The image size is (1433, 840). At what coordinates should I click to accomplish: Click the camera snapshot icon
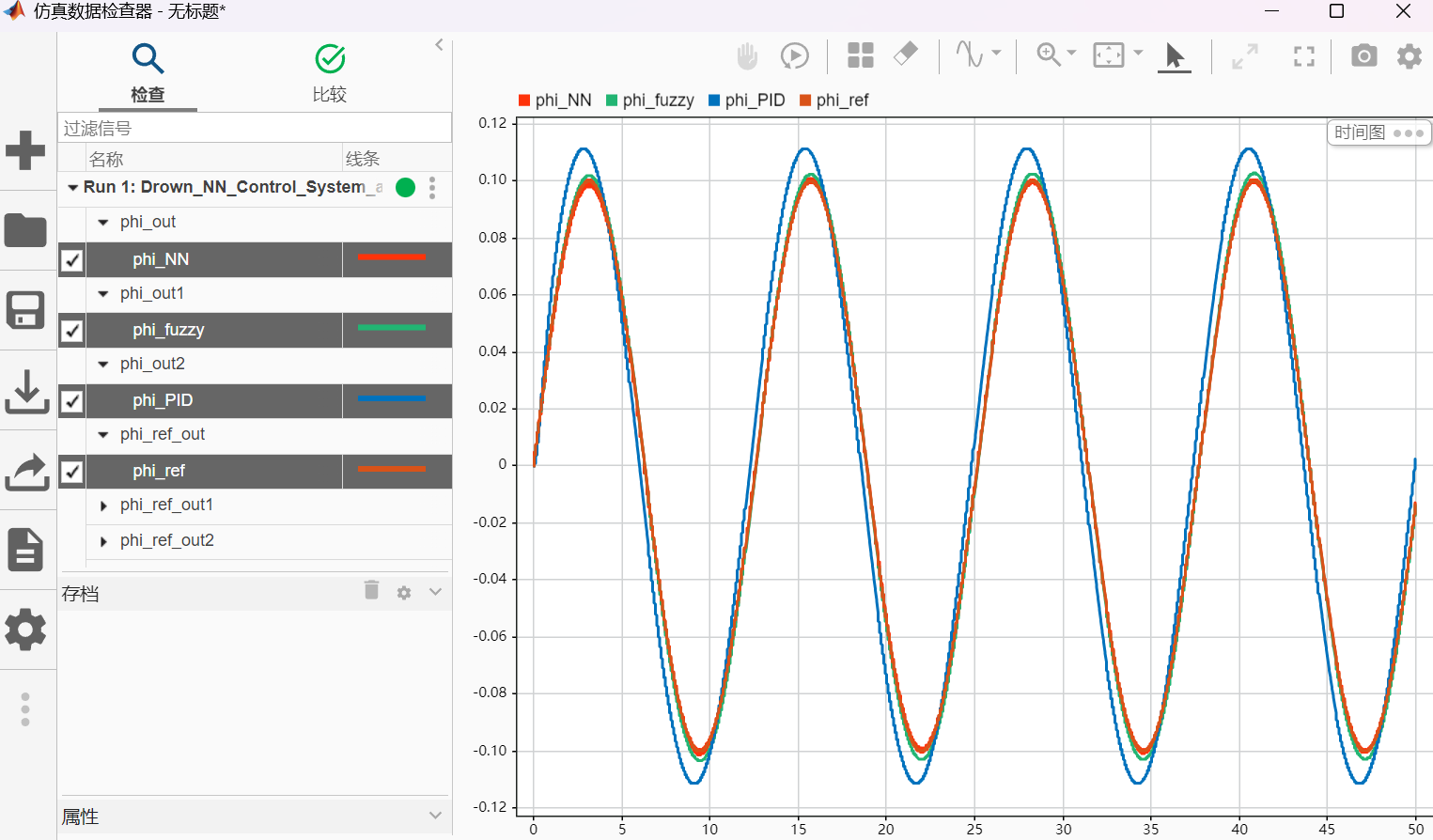pos(1363,56)
